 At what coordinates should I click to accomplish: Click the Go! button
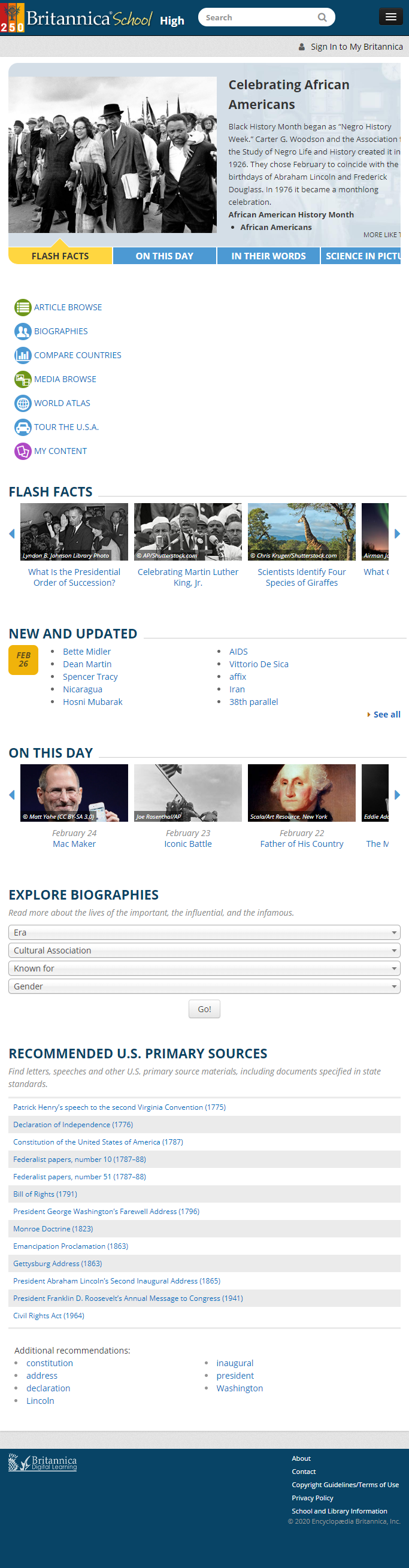click(205, 1009)
